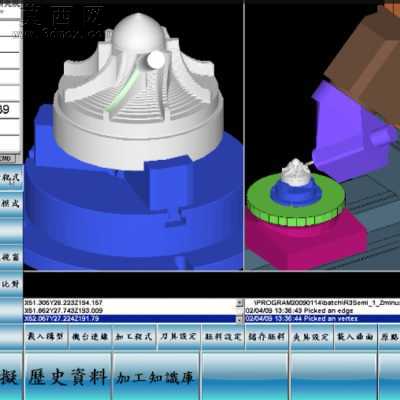Viewport: 400px width, 400px height.
Task: Click the 比對 compare button in left sidebar
Action: pos(11,284)
